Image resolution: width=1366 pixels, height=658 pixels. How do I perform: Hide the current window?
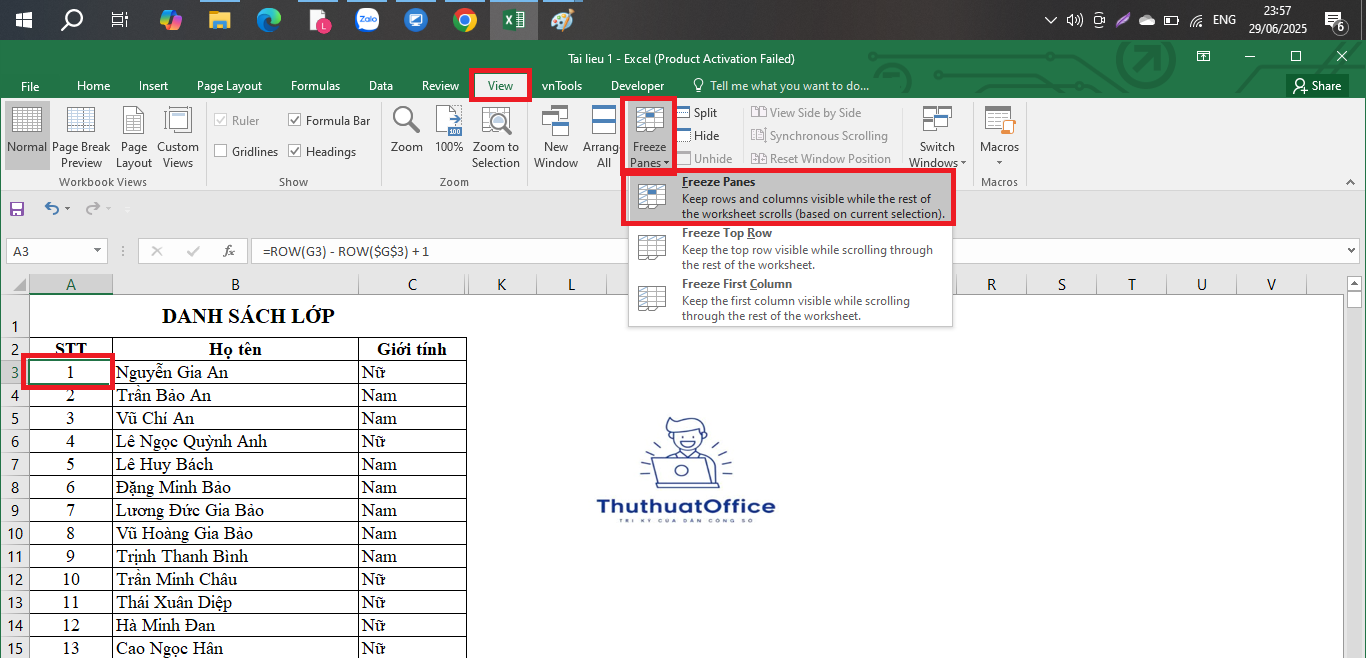(698, 136)
